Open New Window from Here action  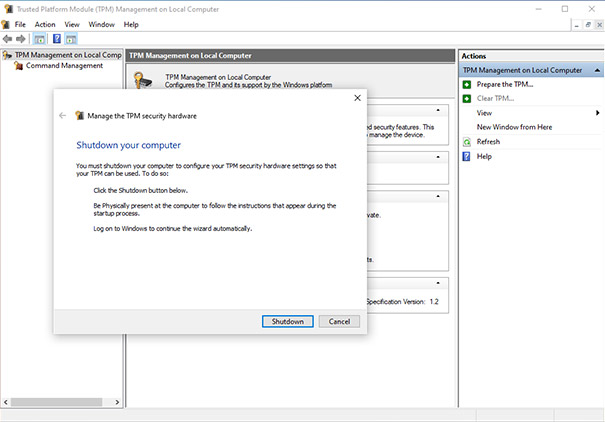click(x=514, y=127)
